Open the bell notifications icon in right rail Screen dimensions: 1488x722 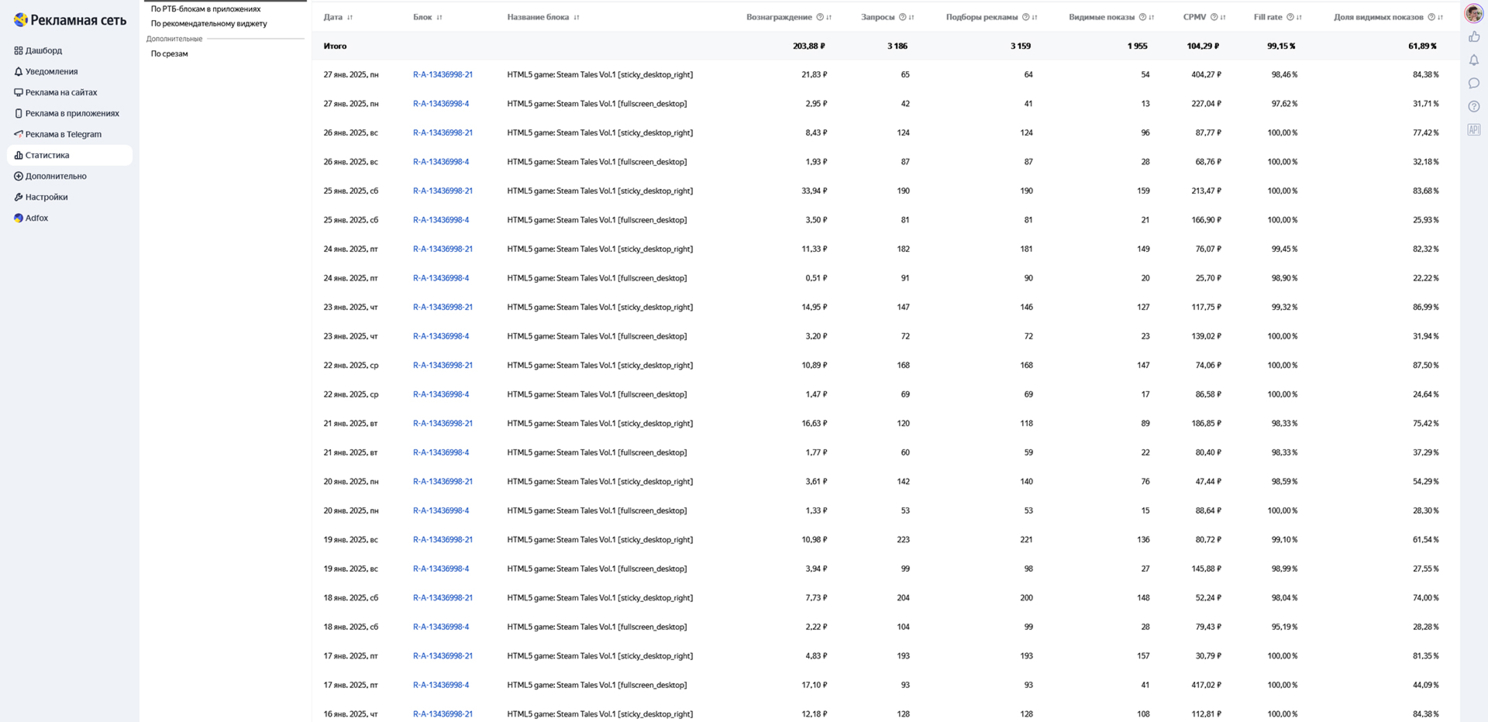1474,60
